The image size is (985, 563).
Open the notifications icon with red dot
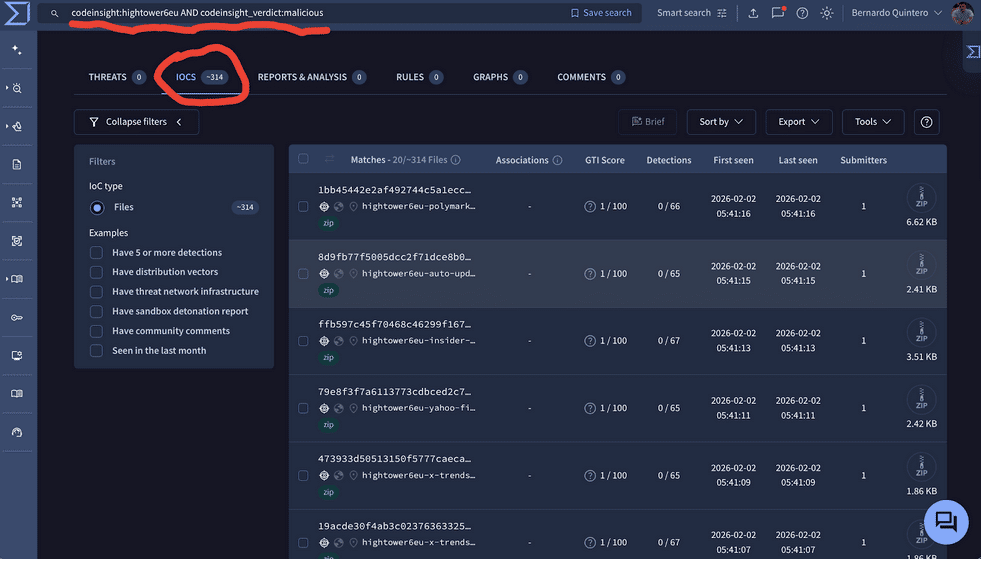click(x=777, y=13)
